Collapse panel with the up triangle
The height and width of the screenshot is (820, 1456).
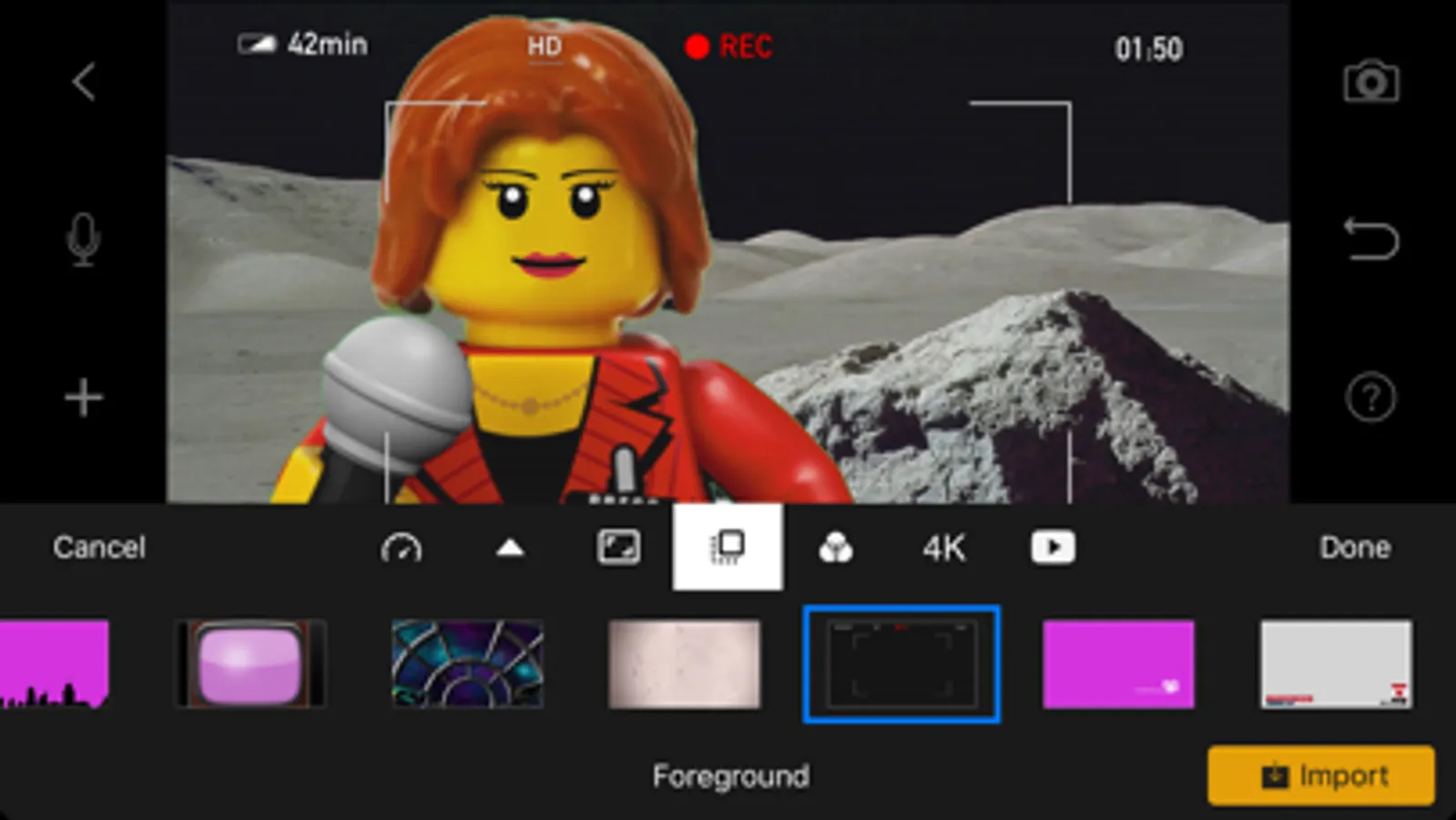click(x=510, y=548)
